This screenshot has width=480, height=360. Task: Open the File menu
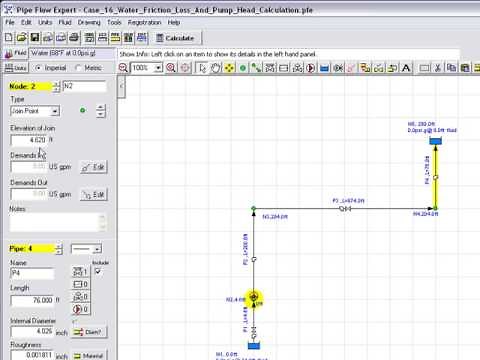[x=10, y=22]
